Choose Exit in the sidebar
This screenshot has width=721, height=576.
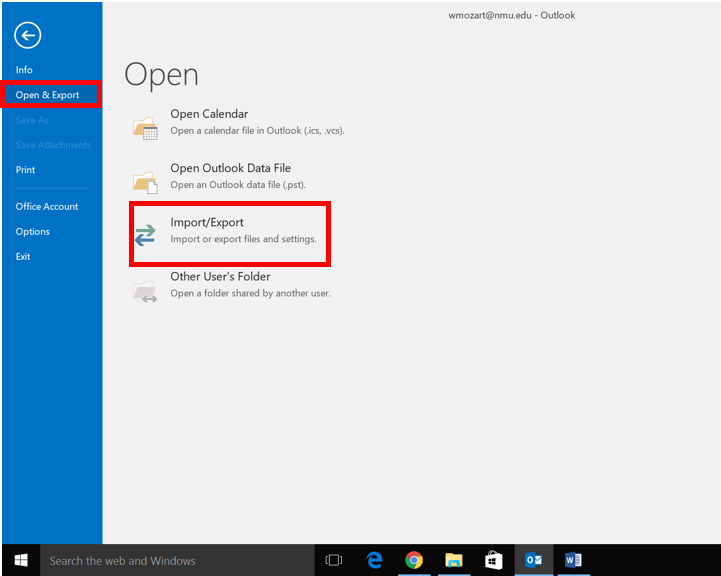click(23, 257)
